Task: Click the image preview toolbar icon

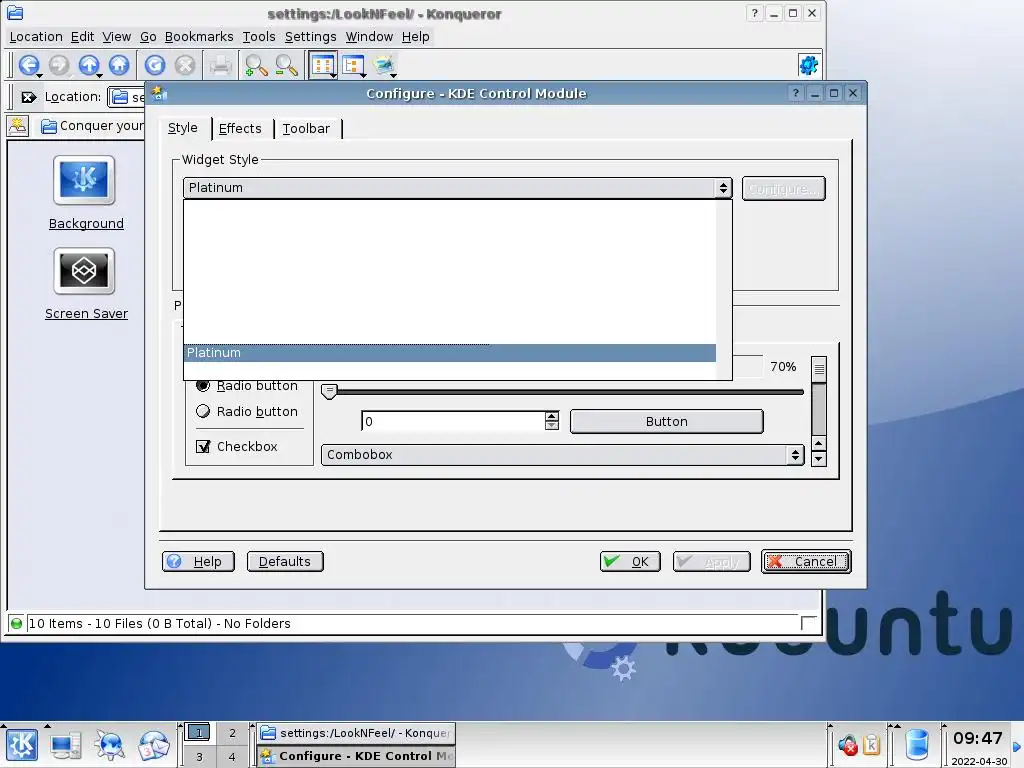Action: pyautogui.click(x=384, y=65)
